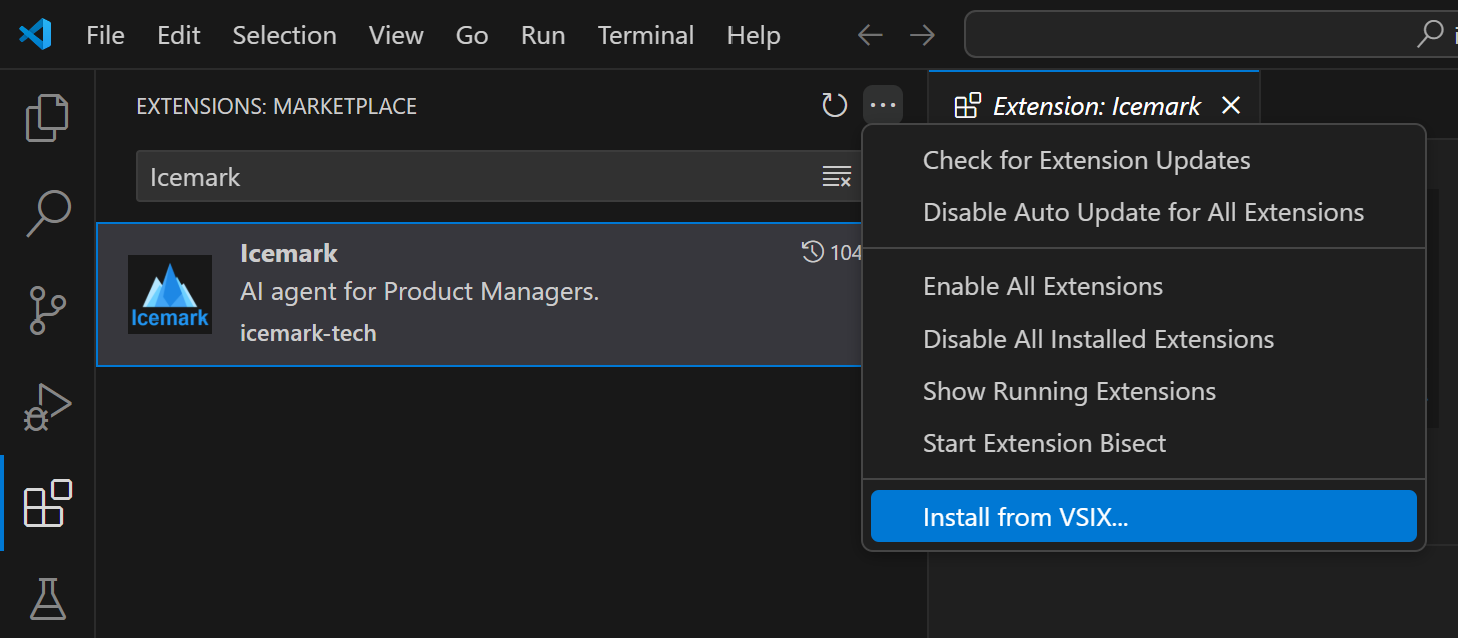Click the Icemark install count clock icon

(x=813, y=252)
